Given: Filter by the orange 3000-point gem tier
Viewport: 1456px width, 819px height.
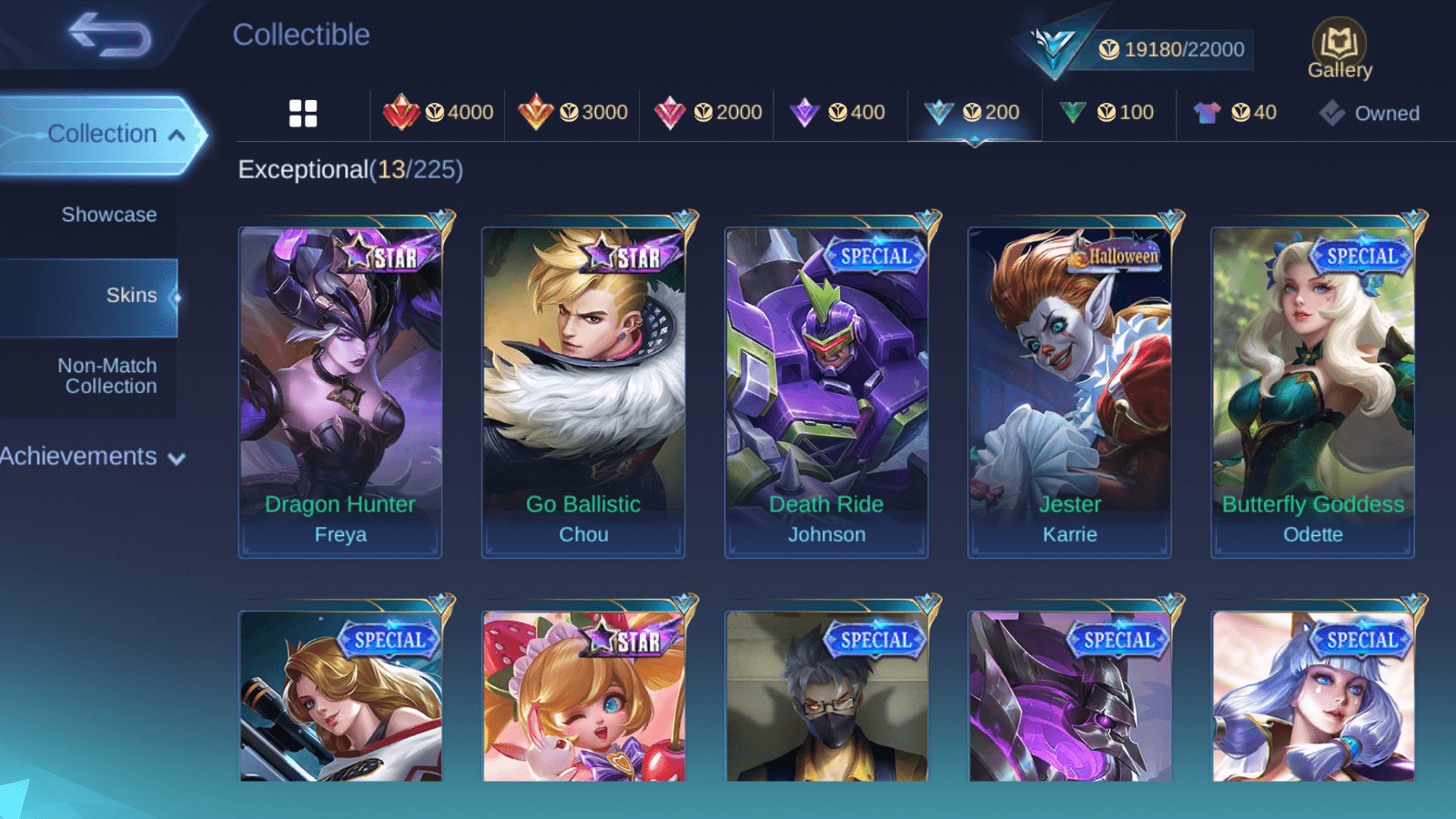Looking at the screenshot, I should (x=572, y=113).
